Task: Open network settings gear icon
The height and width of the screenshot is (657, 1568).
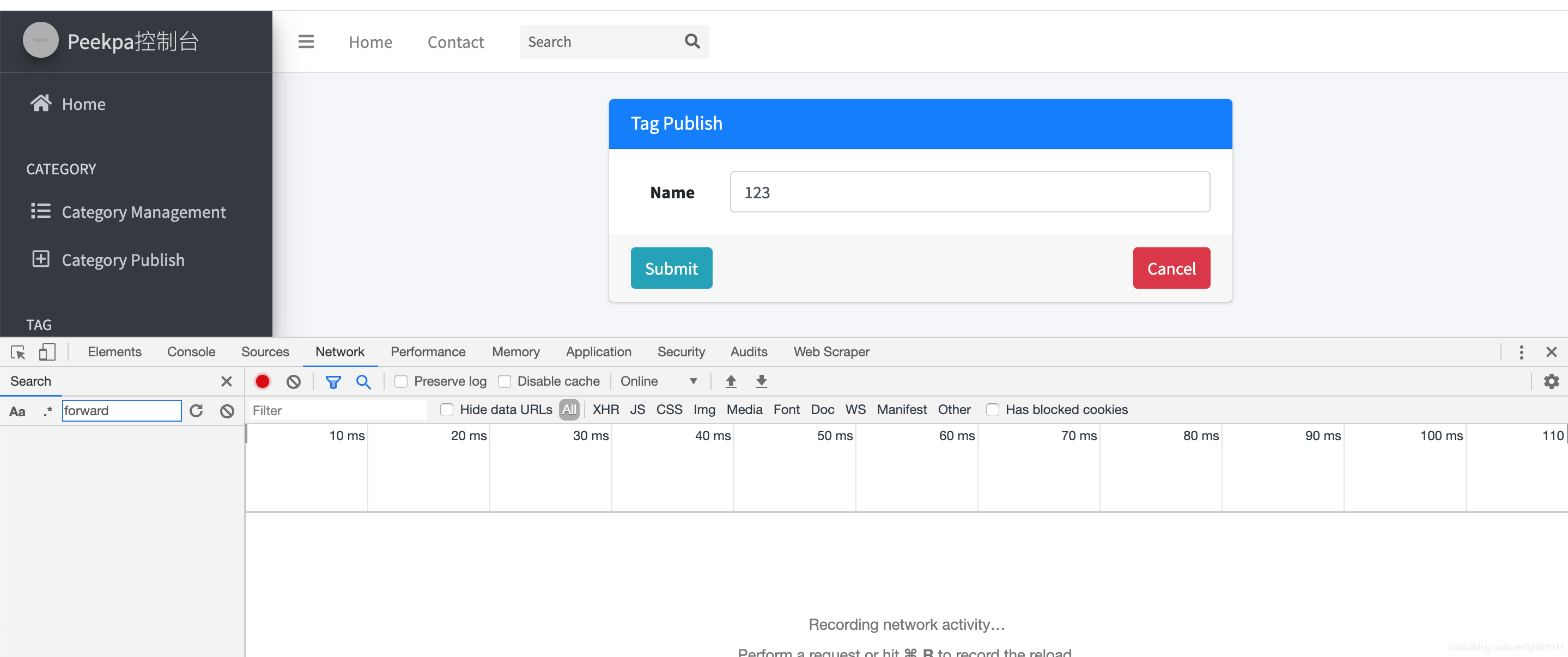Action: pos(1551,381)
